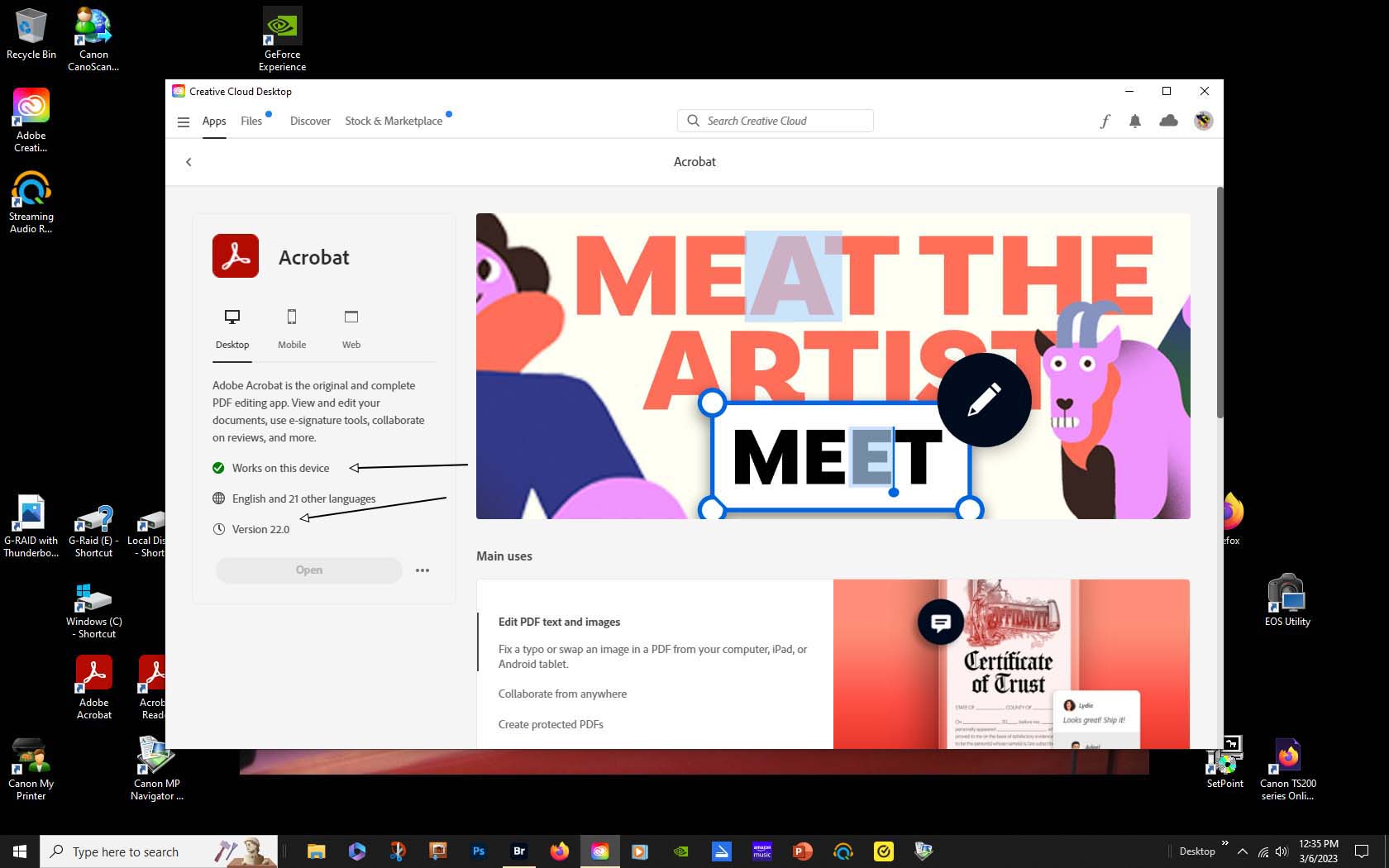Image resolution: width=1389 pixels, height=868 pixels.
Task: Click the Certificate of Trust preview image
Action: point(1011,664)
